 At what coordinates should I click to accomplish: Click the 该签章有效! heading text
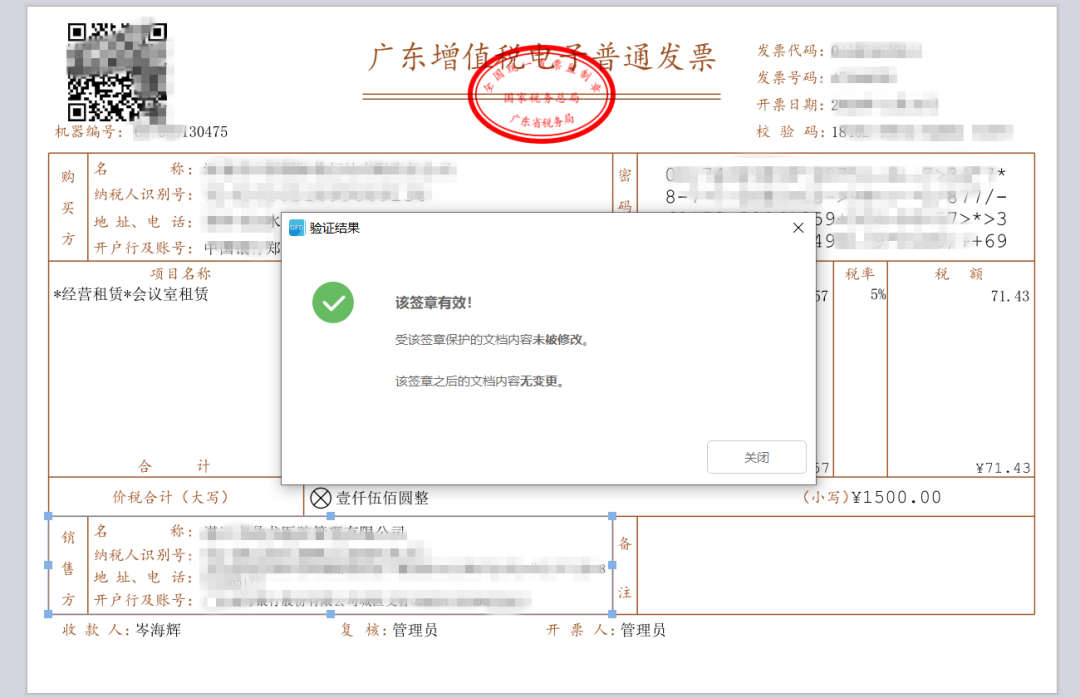click(433, 303)
